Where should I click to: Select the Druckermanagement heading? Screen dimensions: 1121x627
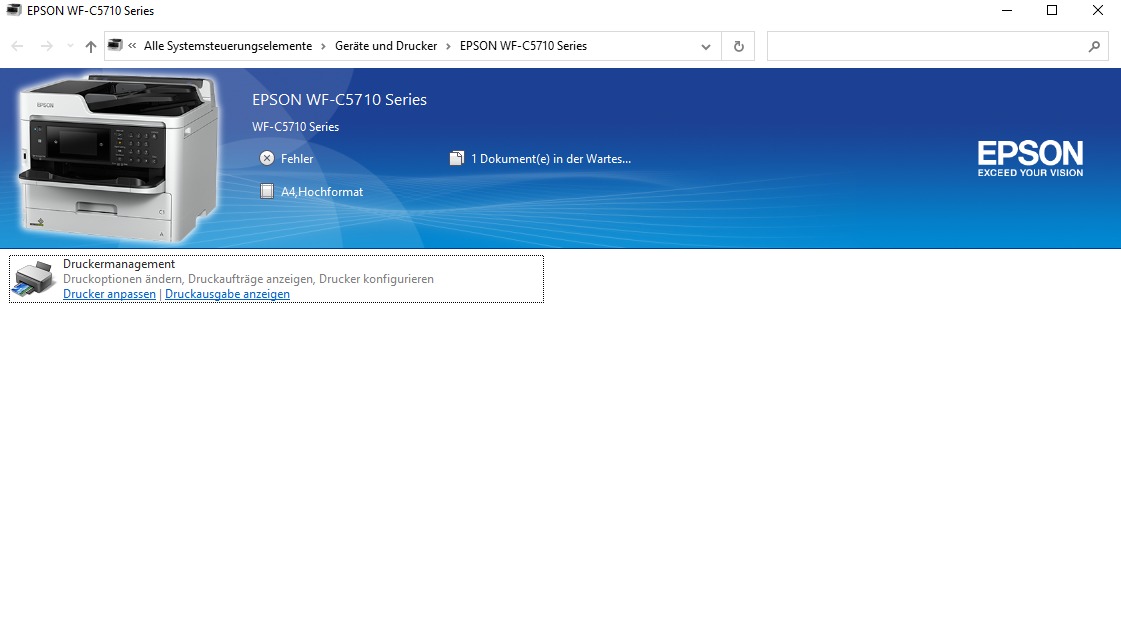pyautogui.click(x=119, y=264)
